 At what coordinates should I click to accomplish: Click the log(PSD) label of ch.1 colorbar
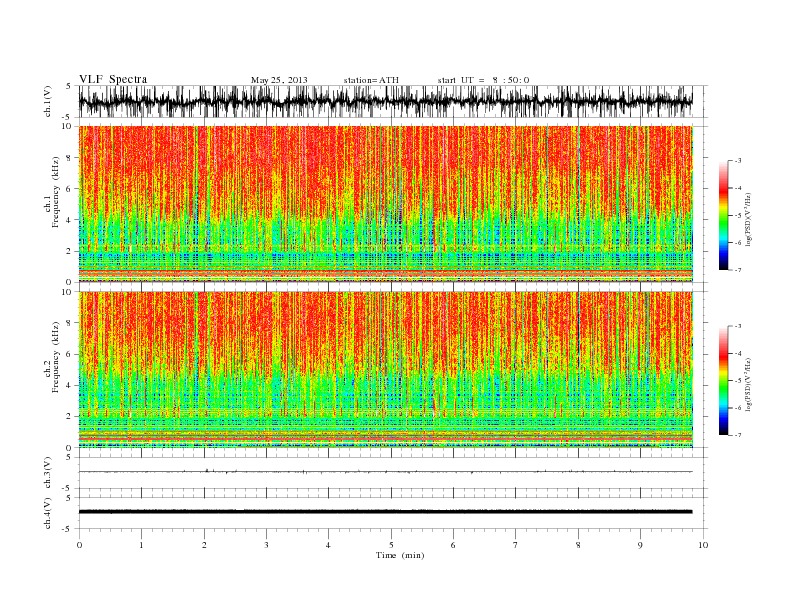point(748,220)
